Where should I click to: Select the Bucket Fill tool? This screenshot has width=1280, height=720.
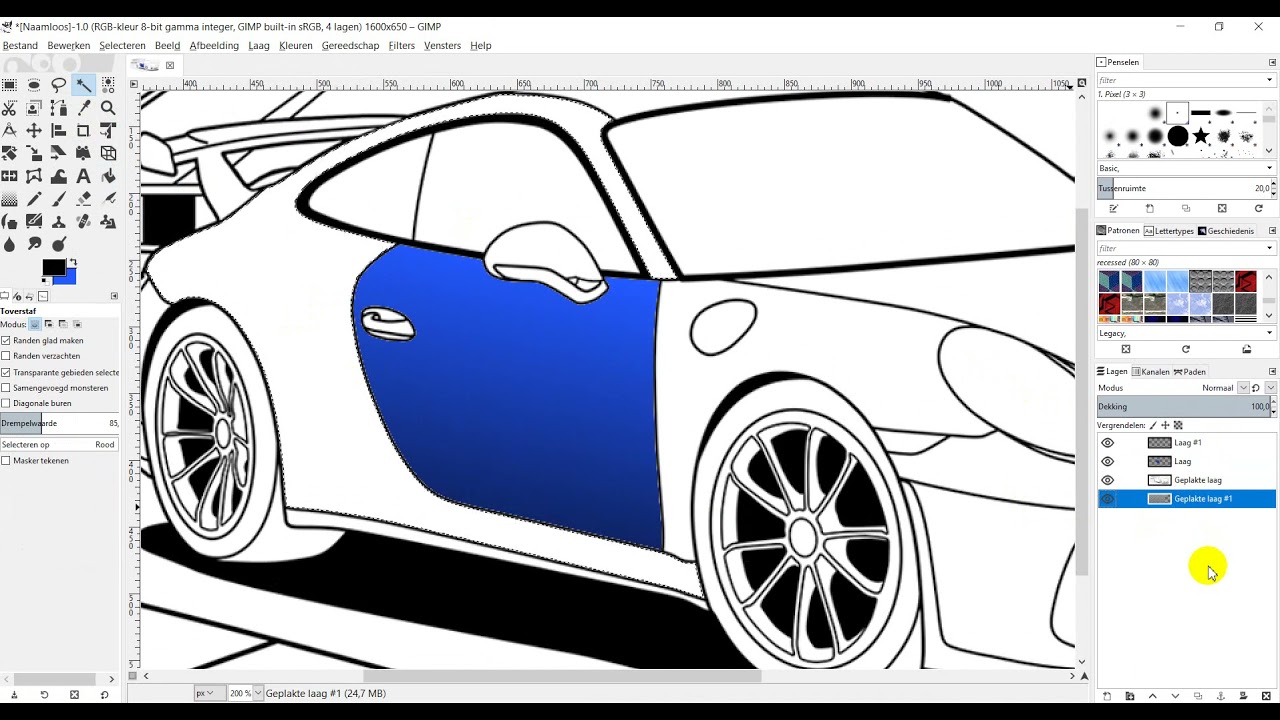click(x=108, y=176)
